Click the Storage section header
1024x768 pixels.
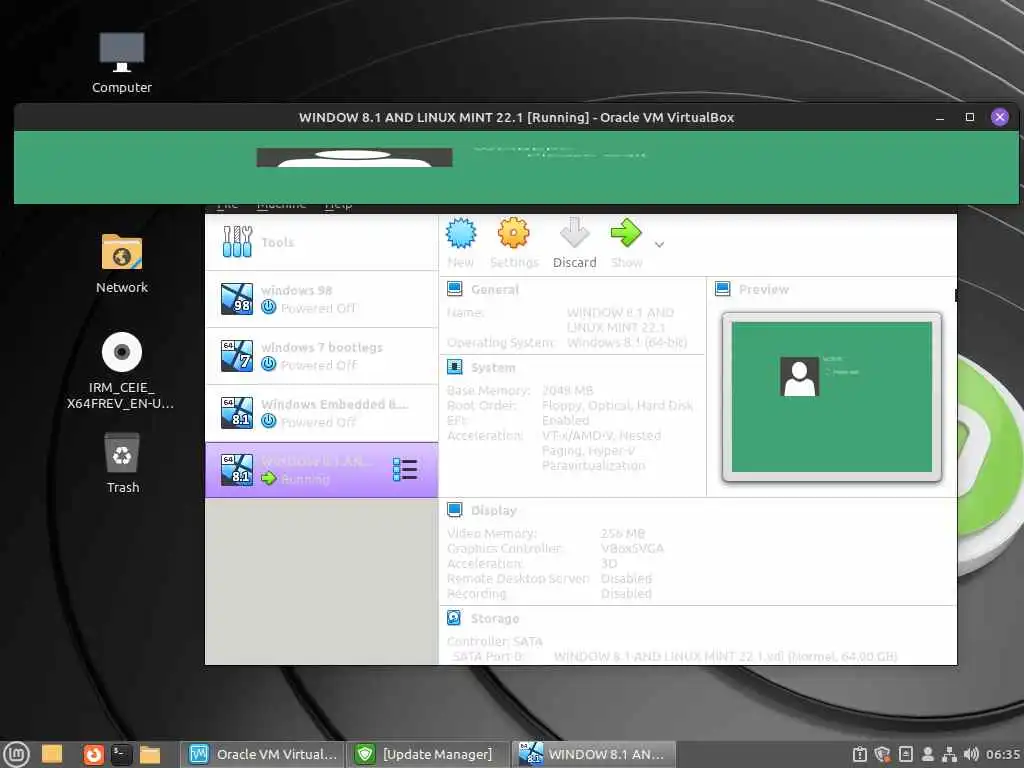tap(495, 618)
